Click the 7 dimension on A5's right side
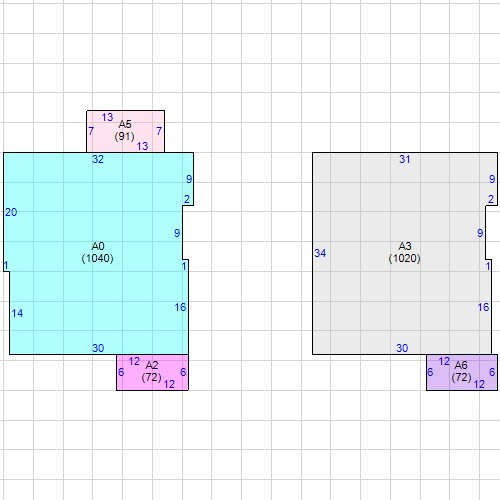The height and width of the screenshot is (500, 500). point(159,131)
